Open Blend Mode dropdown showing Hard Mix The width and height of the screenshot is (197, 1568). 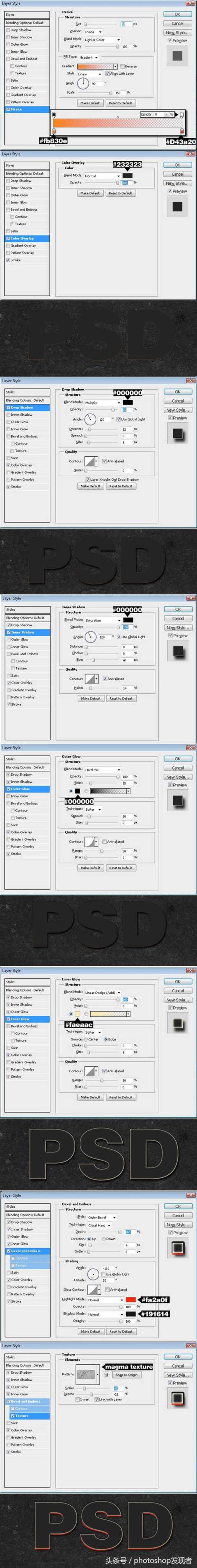click(x=103, y=769)
